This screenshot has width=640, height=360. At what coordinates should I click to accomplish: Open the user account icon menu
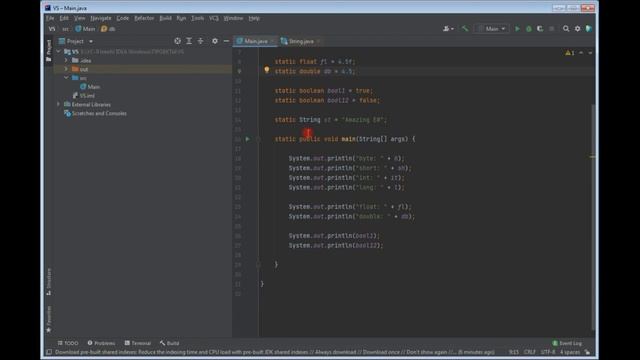[448, 29]
